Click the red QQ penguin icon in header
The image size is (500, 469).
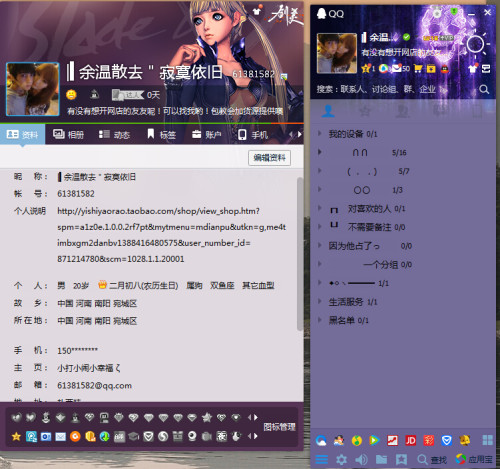445,69
